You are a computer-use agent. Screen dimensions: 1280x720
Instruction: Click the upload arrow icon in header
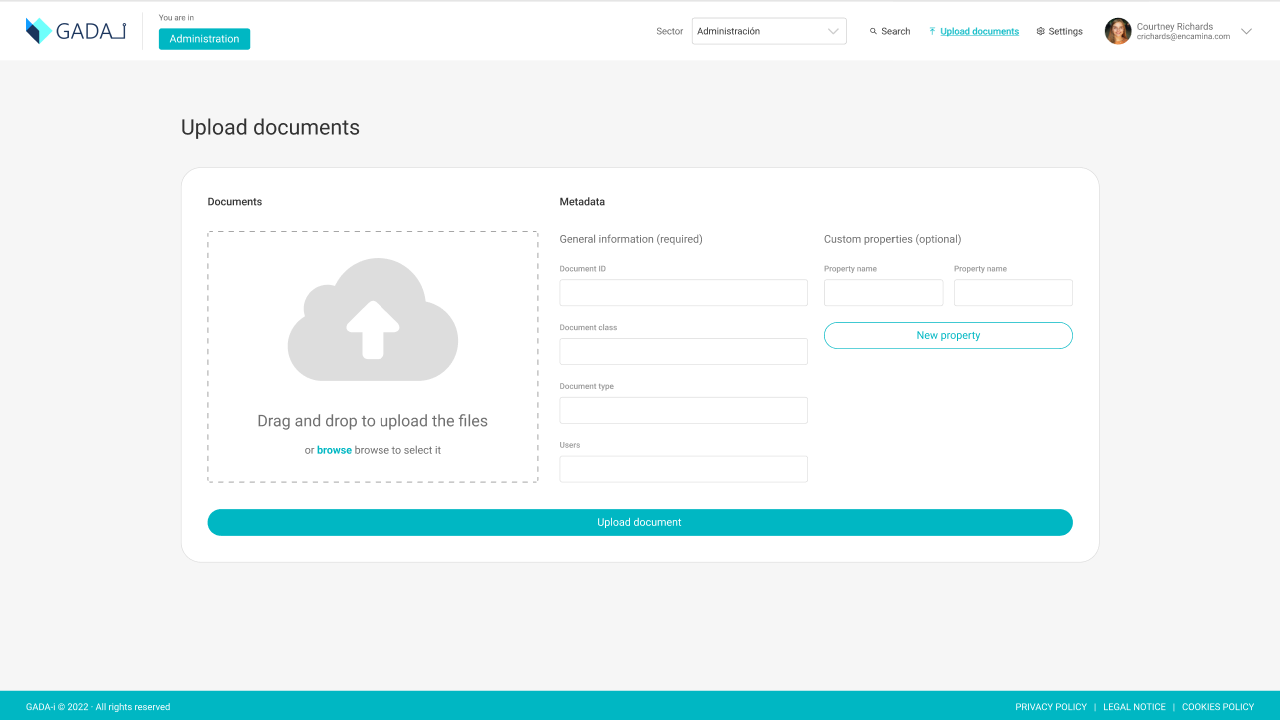(x=932, y=31)
